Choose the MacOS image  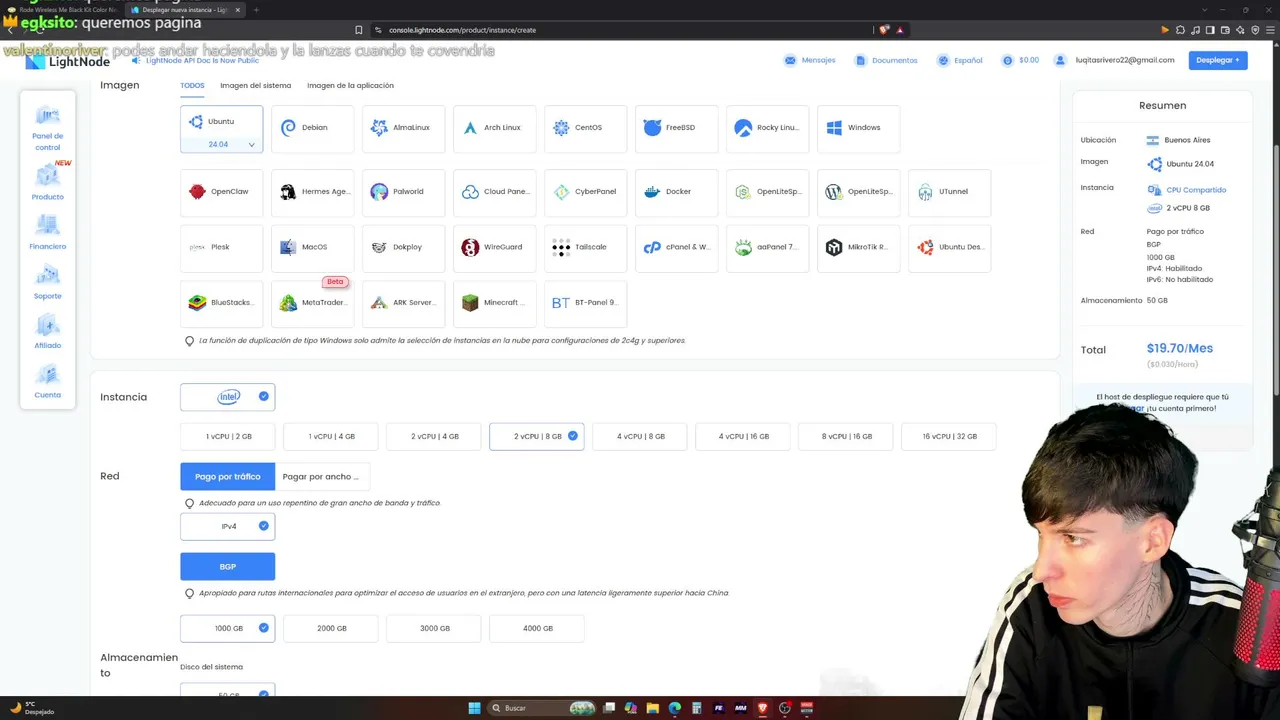point(312,247)
